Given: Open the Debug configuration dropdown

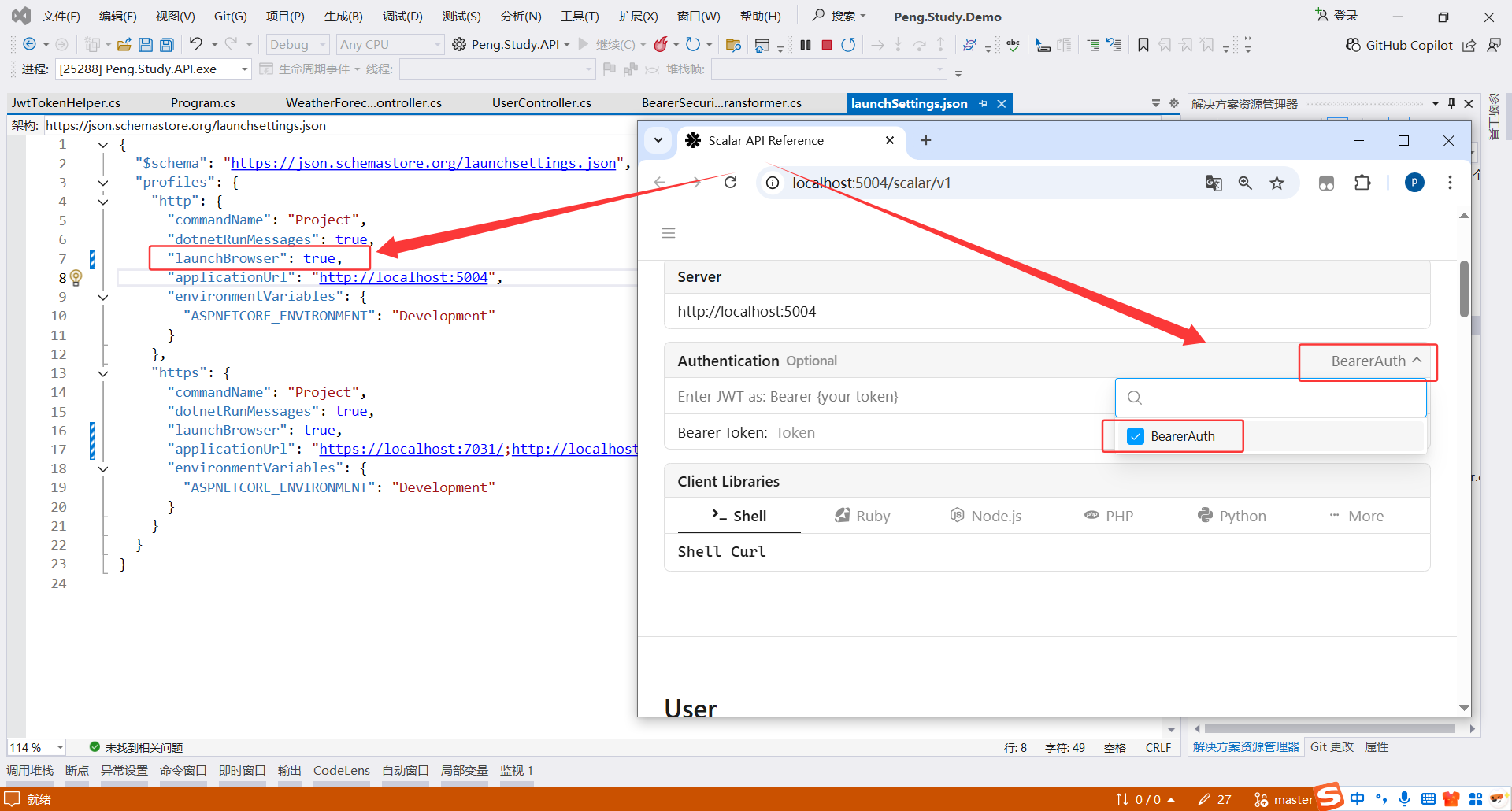Looking at the screenshot, I should point(296,45).
